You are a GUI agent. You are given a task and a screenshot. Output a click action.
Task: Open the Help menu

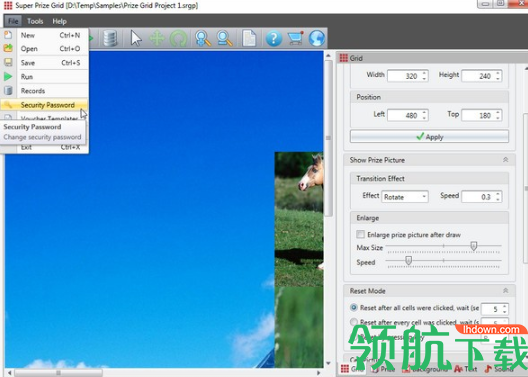click(x=59, y=21)
